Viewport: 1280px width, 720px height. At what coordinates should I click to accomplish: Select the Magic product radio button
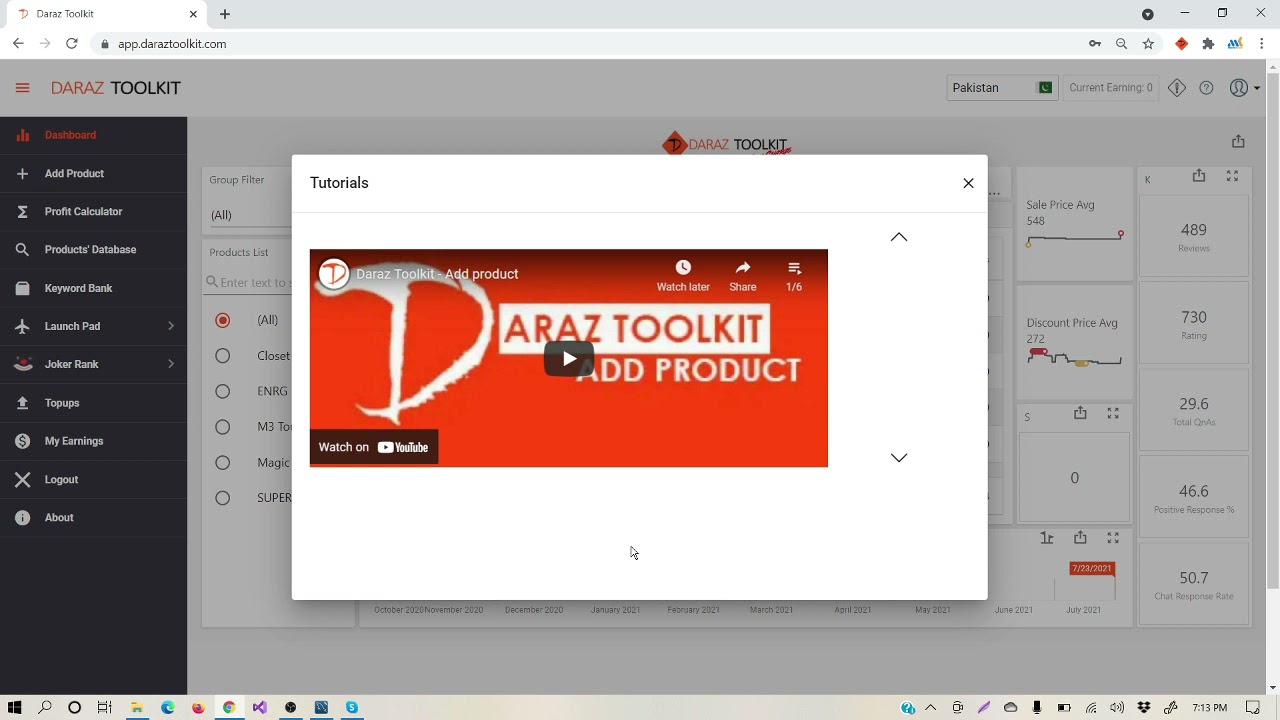(x=222, y=463)
